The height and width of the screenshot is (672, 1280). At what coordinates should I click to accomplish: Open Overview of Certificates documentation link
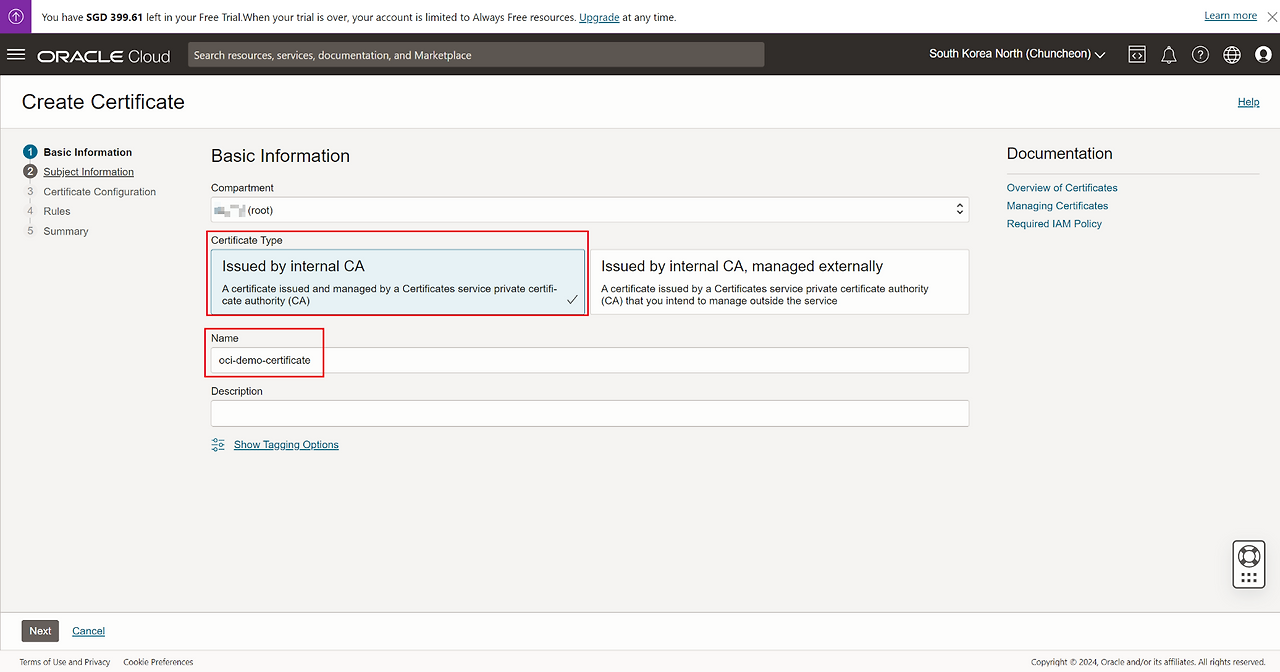point(1062,188)
